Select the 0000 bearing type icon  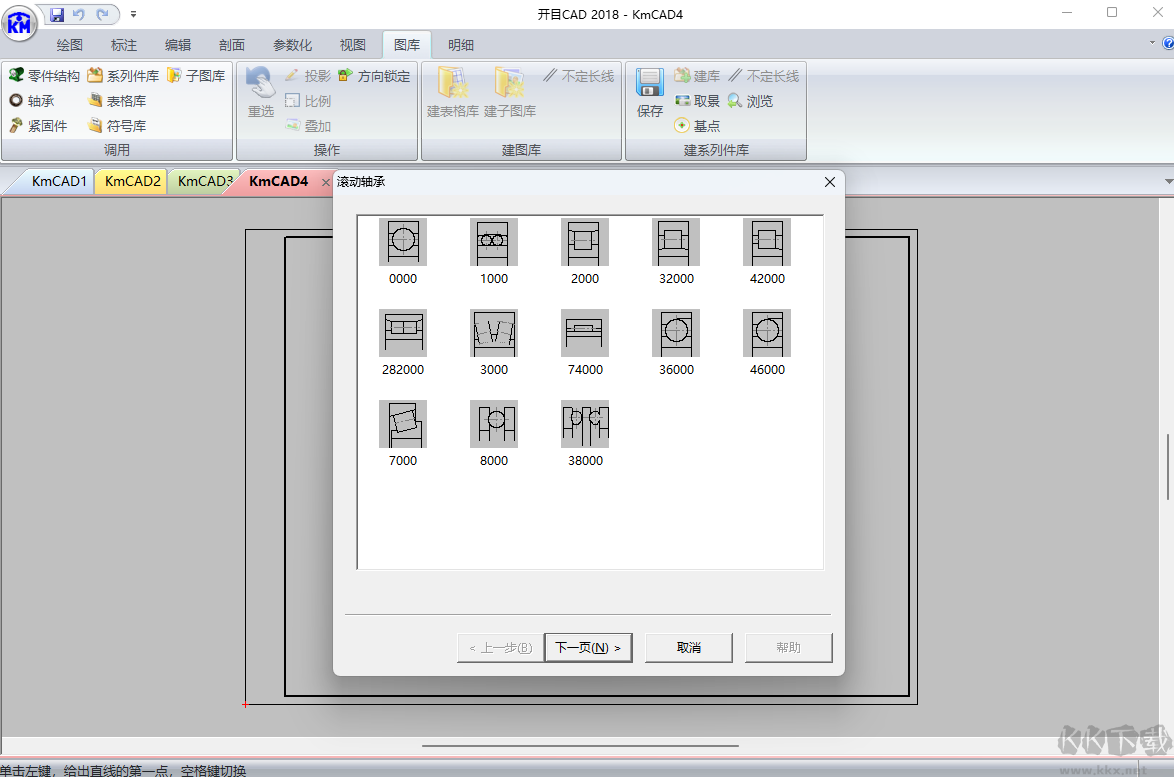pyautogui.click(x=403, y=242)
